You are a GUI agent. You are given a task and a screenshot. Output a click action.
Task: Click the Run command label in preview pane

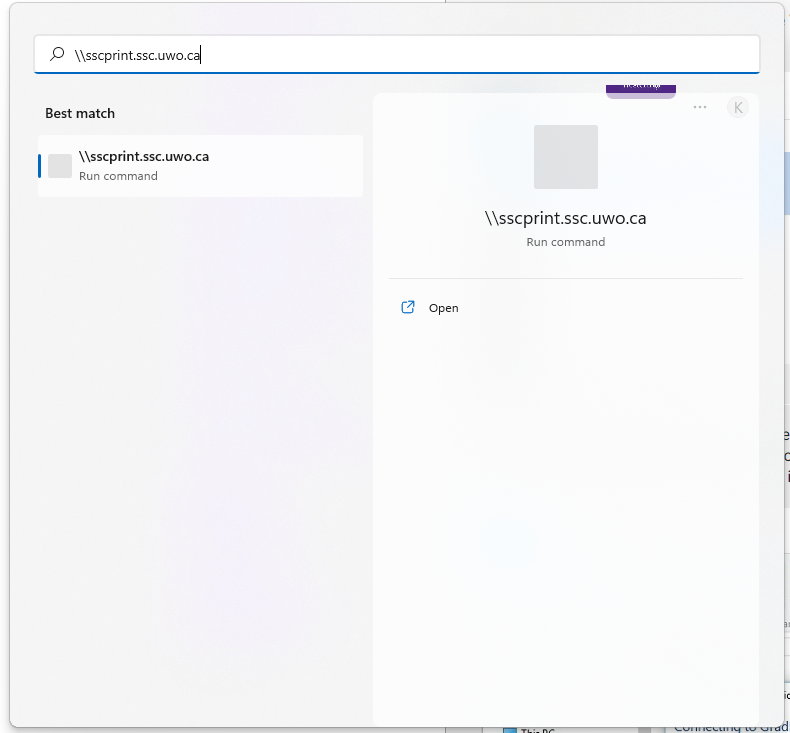coord(565,242)
